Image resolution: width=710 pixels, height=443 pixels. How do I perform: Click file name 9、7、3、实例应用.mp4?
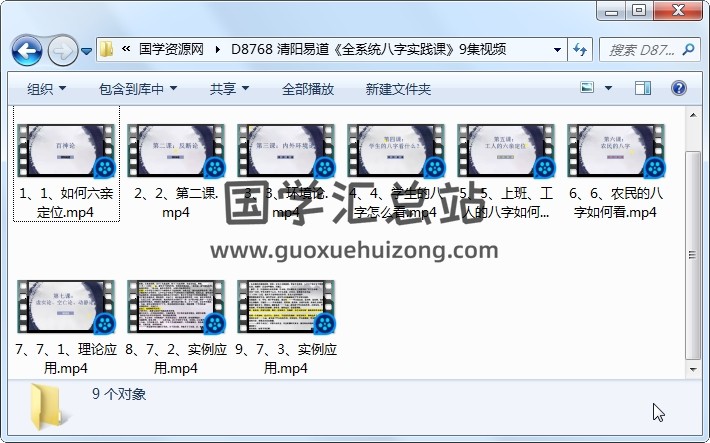[x=286, y=358]
